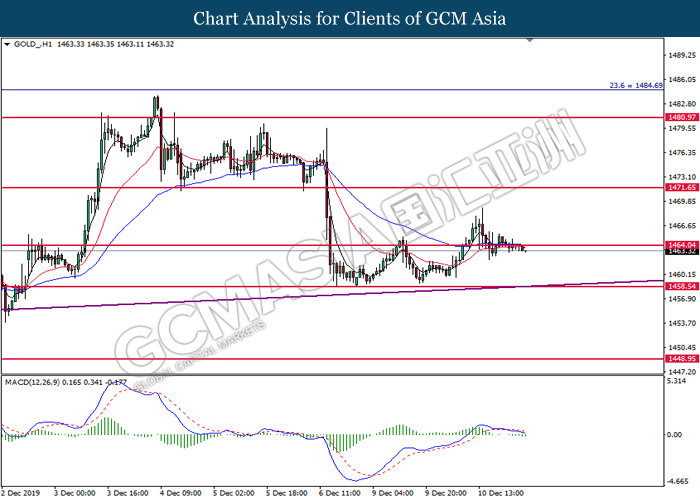Image resolution: width=700 pixels, height=500 pixels.
Task: Click the 1471.65 red price level tag
Action: [x=681, y=188]
